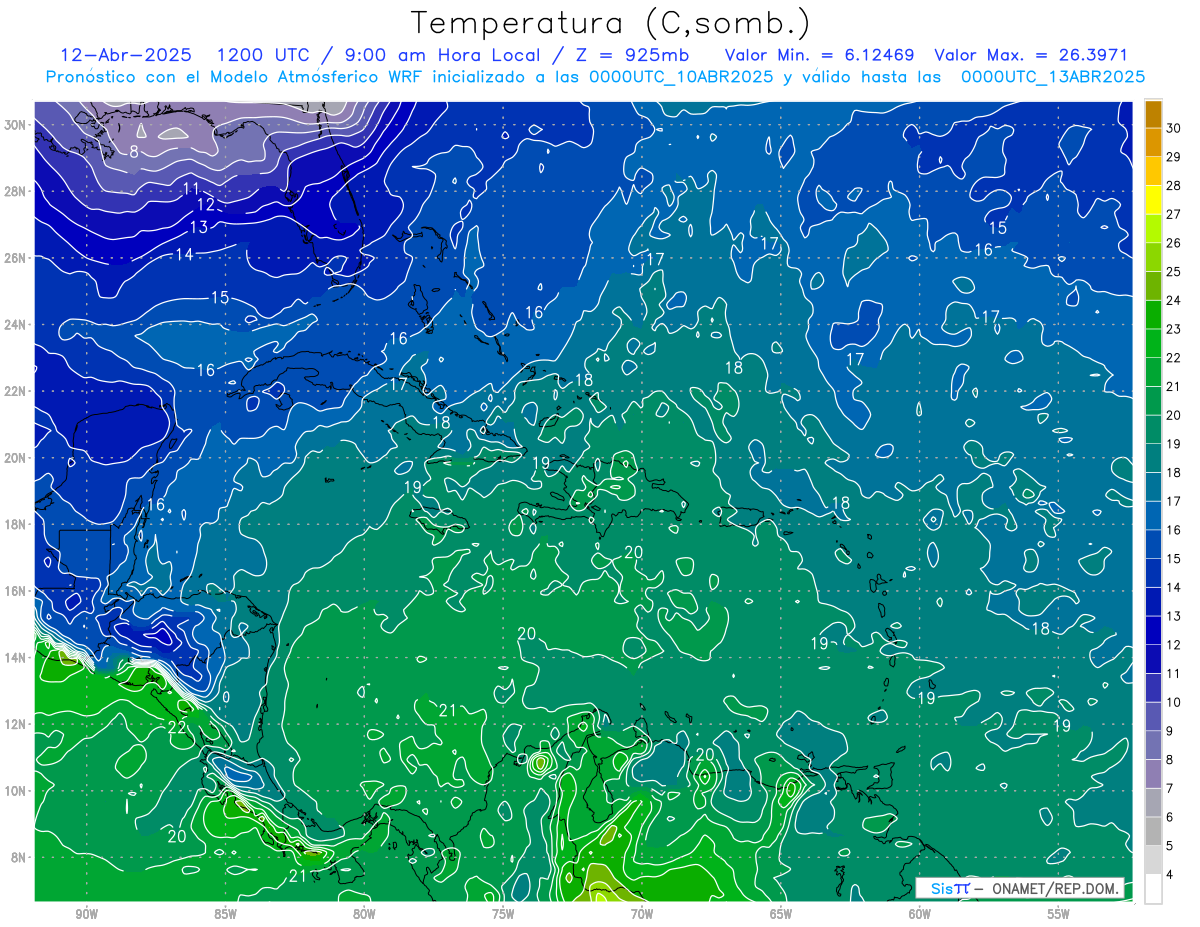Click the green legend band between 22 and 23
This screenshot has height=927, width=1200.
(x=1153, y=343)
